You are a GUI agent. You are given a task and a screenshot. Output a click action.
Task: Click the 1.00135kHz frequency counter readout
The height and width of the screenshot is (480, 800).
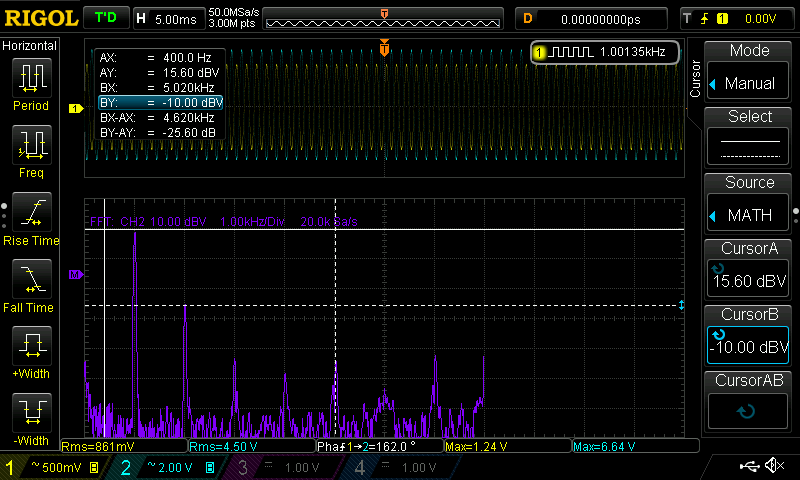(x=633, y=52)
